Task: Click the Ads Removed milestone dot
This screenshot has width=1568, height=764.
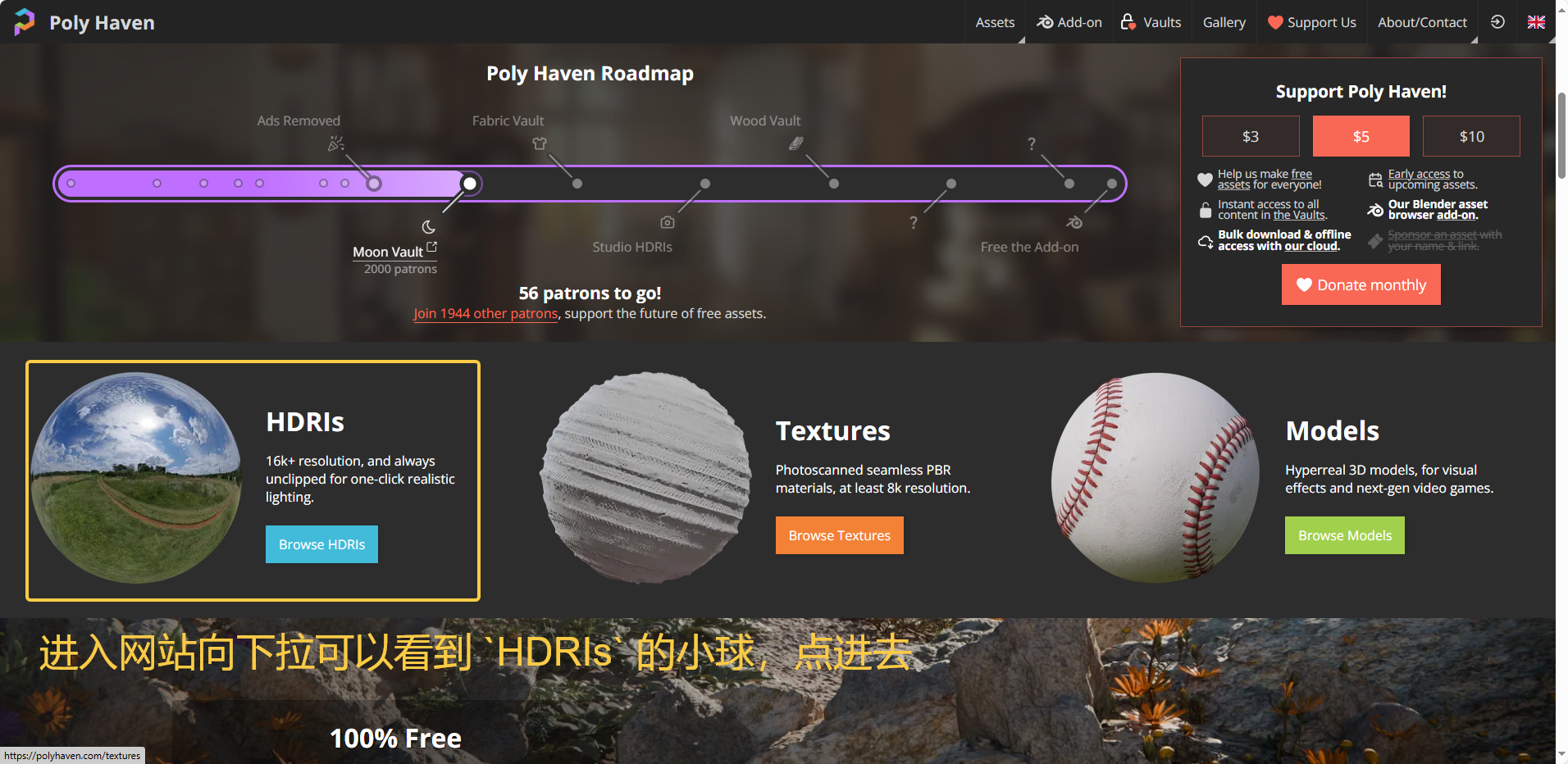Action: click(374, 184)
